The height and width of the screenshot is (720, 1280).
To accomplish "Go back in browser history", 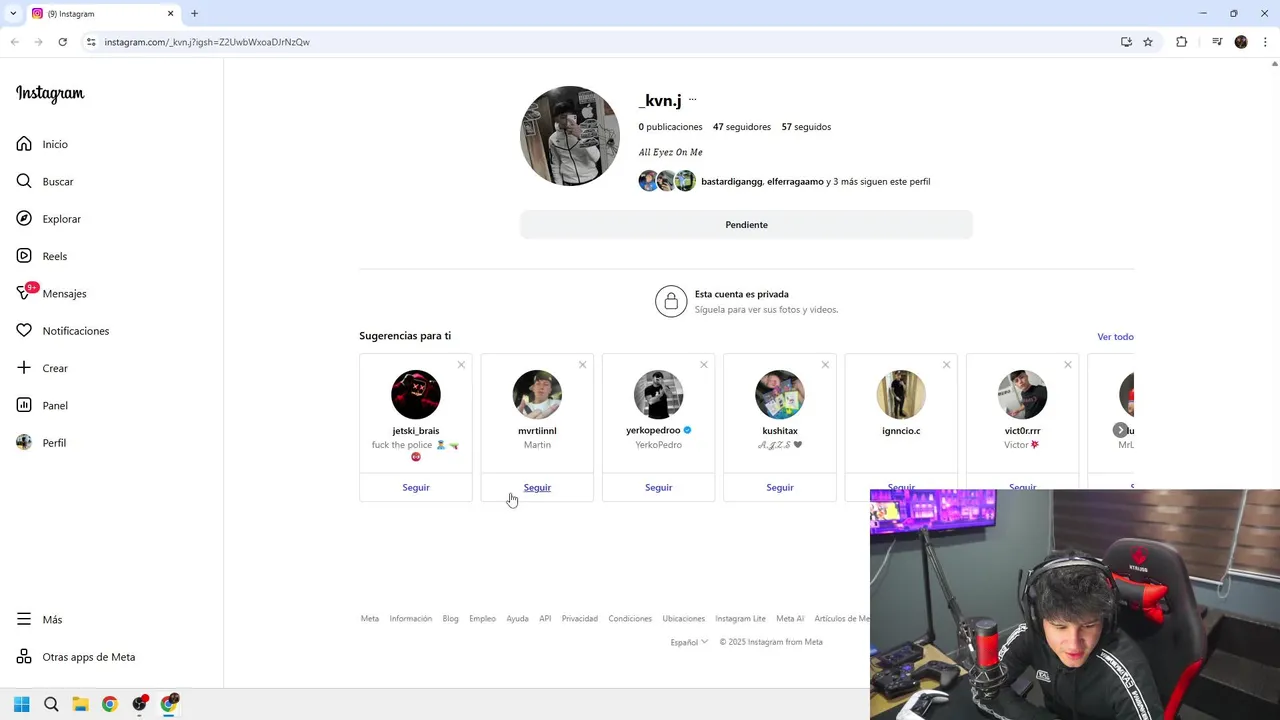I will [14, 42].
